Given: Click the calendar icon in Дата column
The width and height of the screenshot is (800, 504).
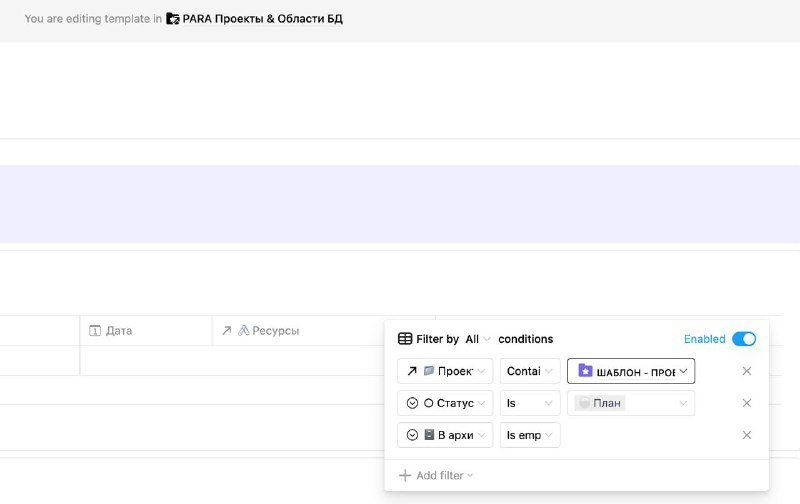Looking at the screenshot, I should coord(95,331).
